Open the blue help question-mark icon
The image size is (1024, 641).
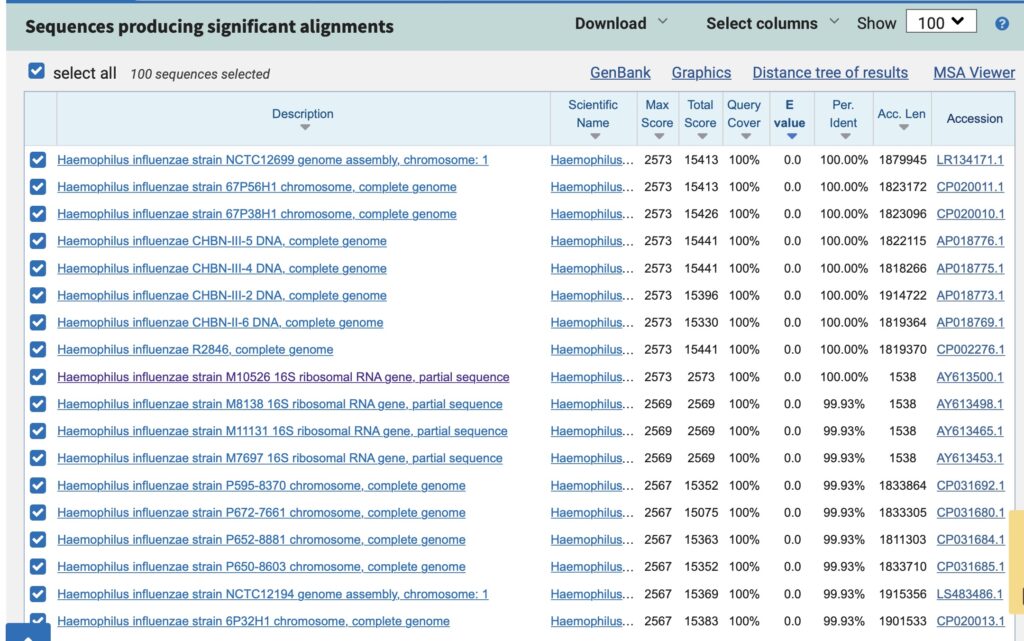[x=1001, y=24]
